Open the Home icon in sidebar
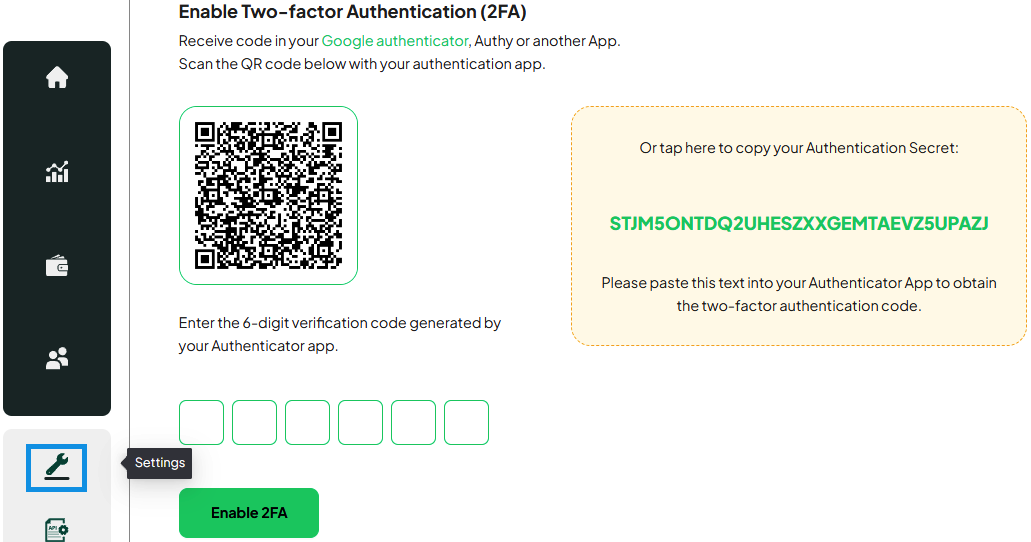Viewport: 1031px width, 542px height. point(57,77)
